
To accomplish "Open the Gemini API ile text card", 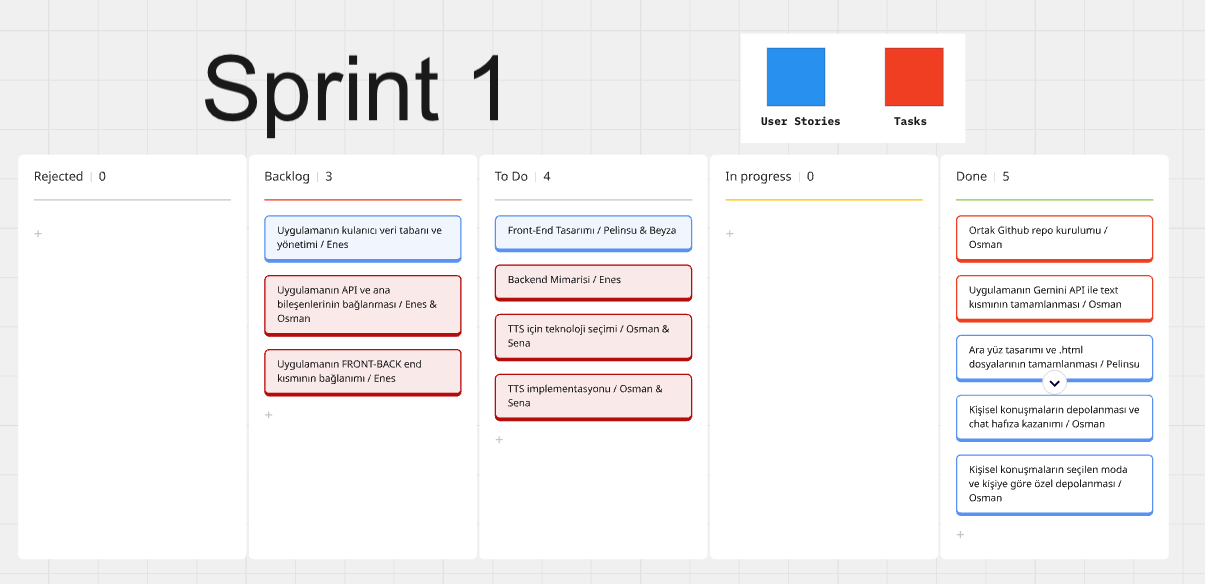I will (x=1055, y=298).
